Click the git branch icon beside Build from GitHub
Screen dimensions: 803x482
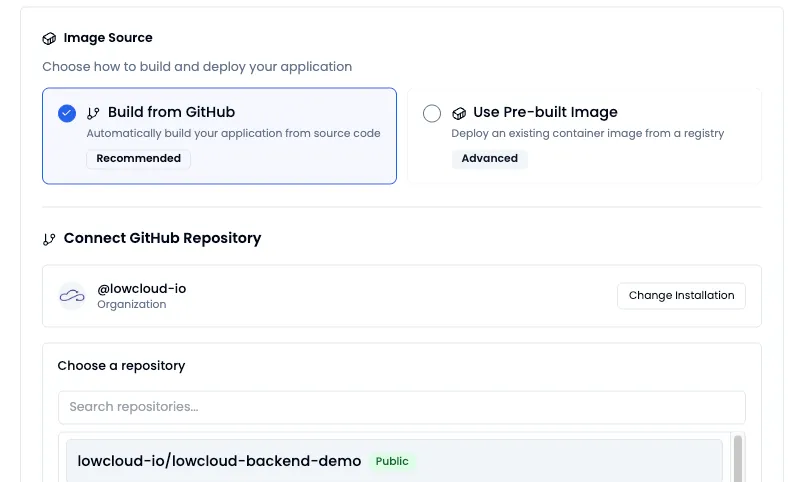93,113
